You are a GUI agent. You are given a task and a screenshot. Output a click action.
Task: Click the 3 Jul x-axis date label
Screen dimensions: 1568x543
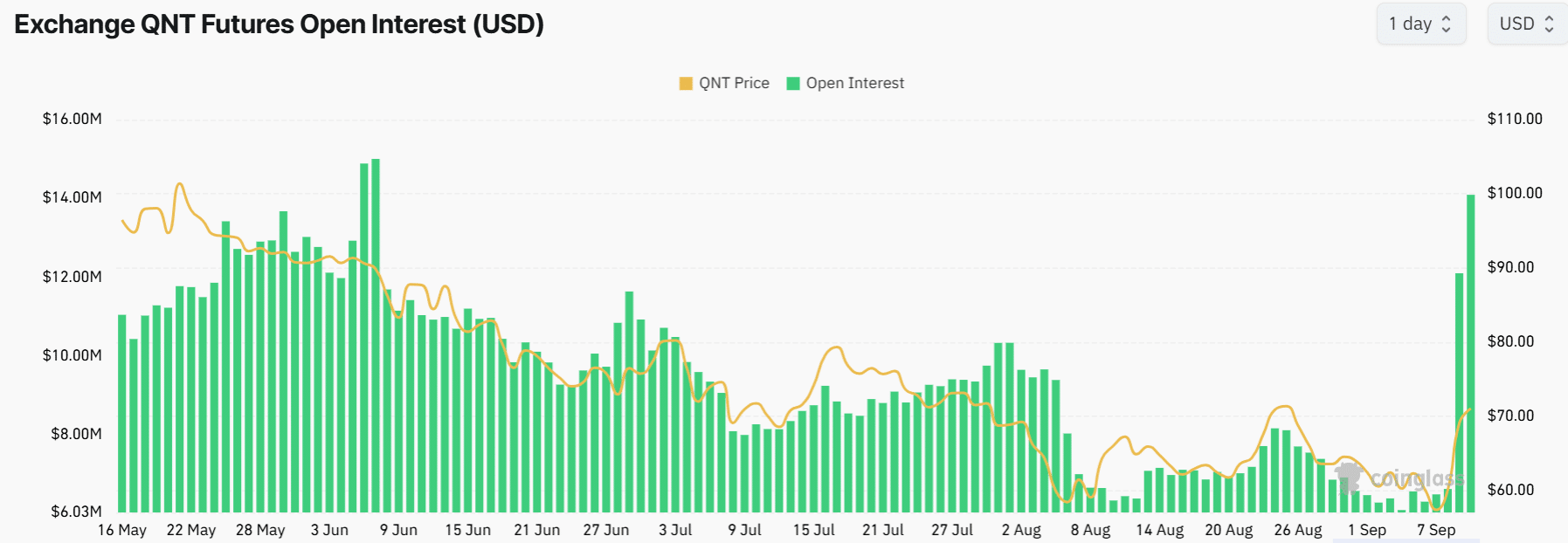click(675, 530)
